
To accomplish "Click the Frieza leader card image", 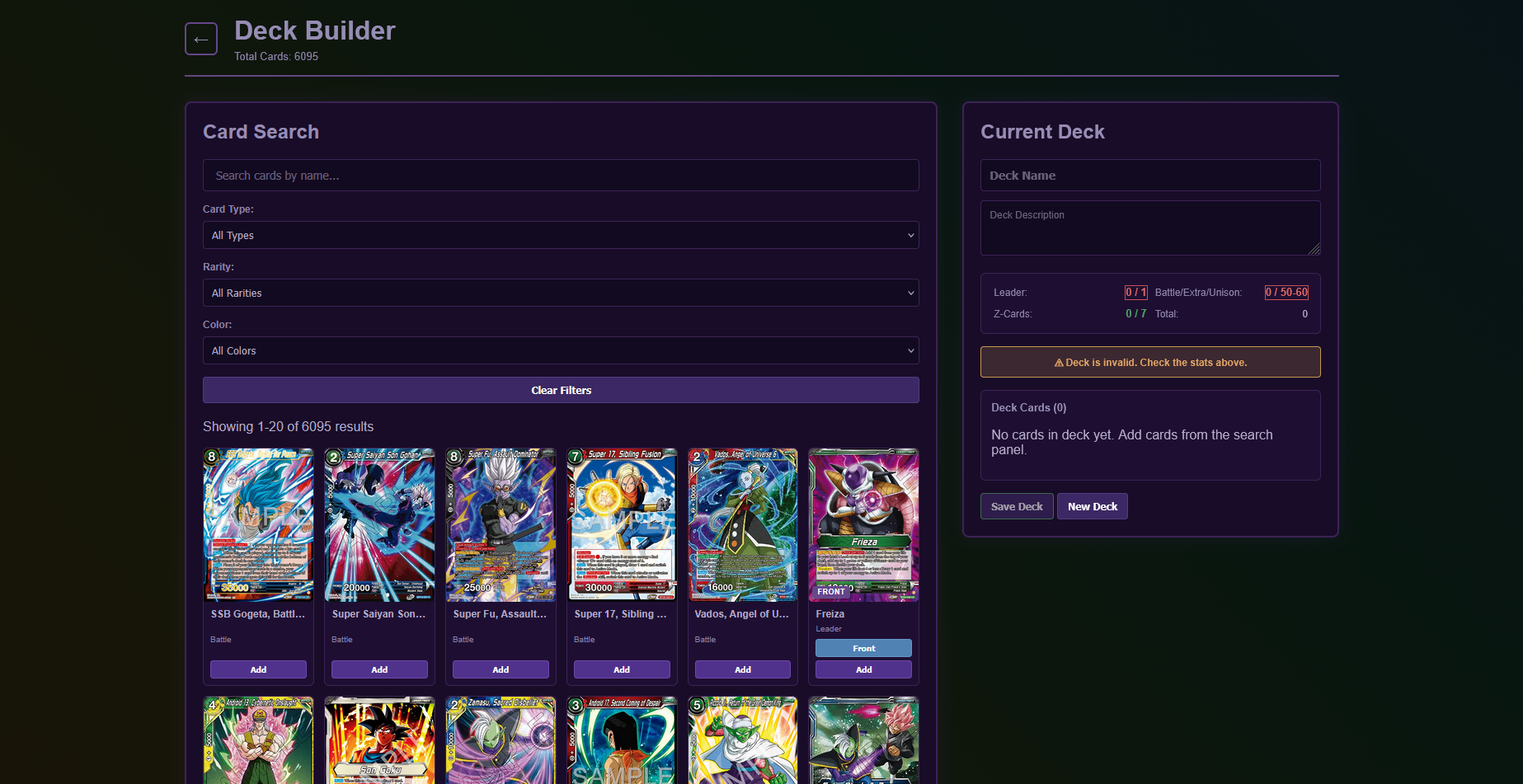I will coord(863,525).
